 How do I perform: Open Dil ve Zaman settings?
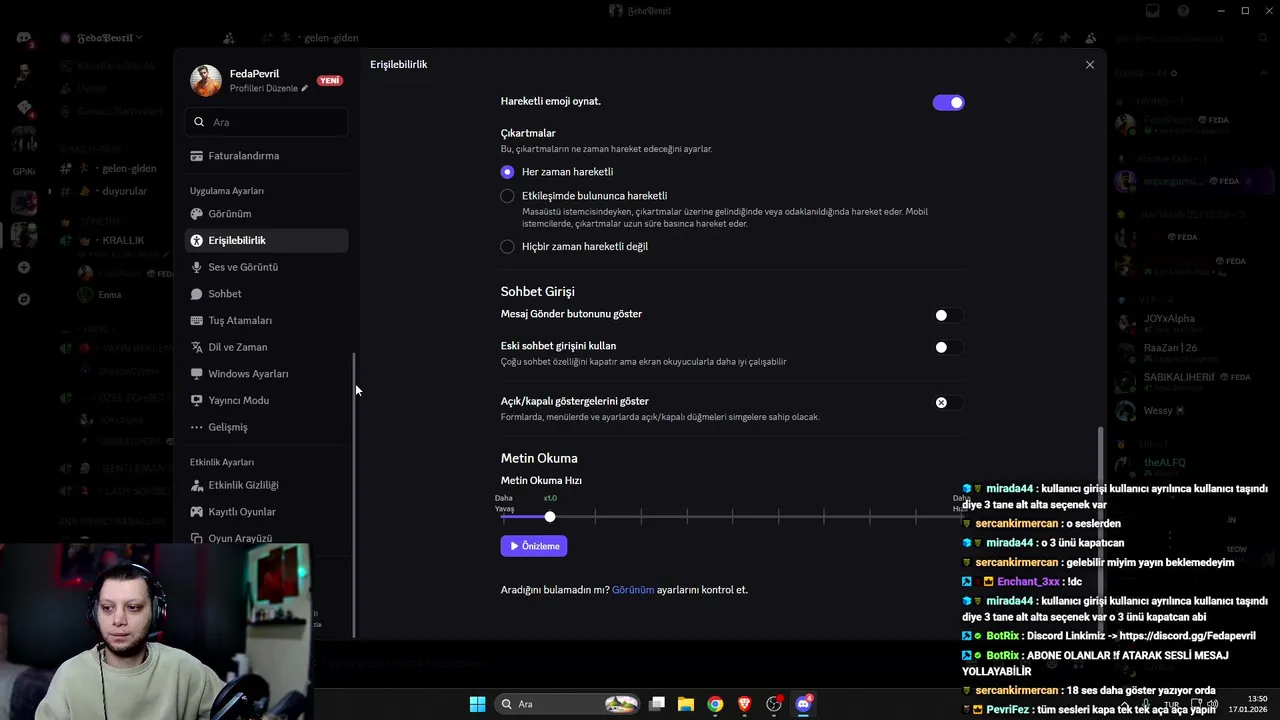pyautogui.click(x=266, y=347)
